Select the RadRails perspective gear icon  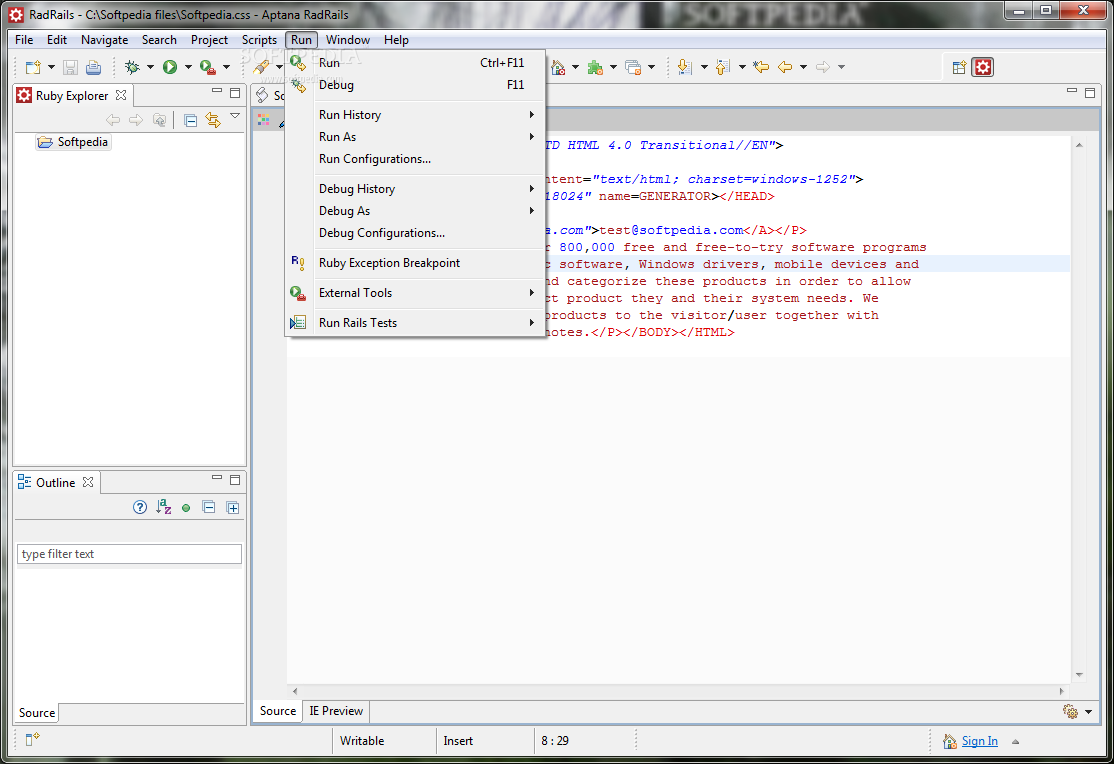click(x=983, y=68)
